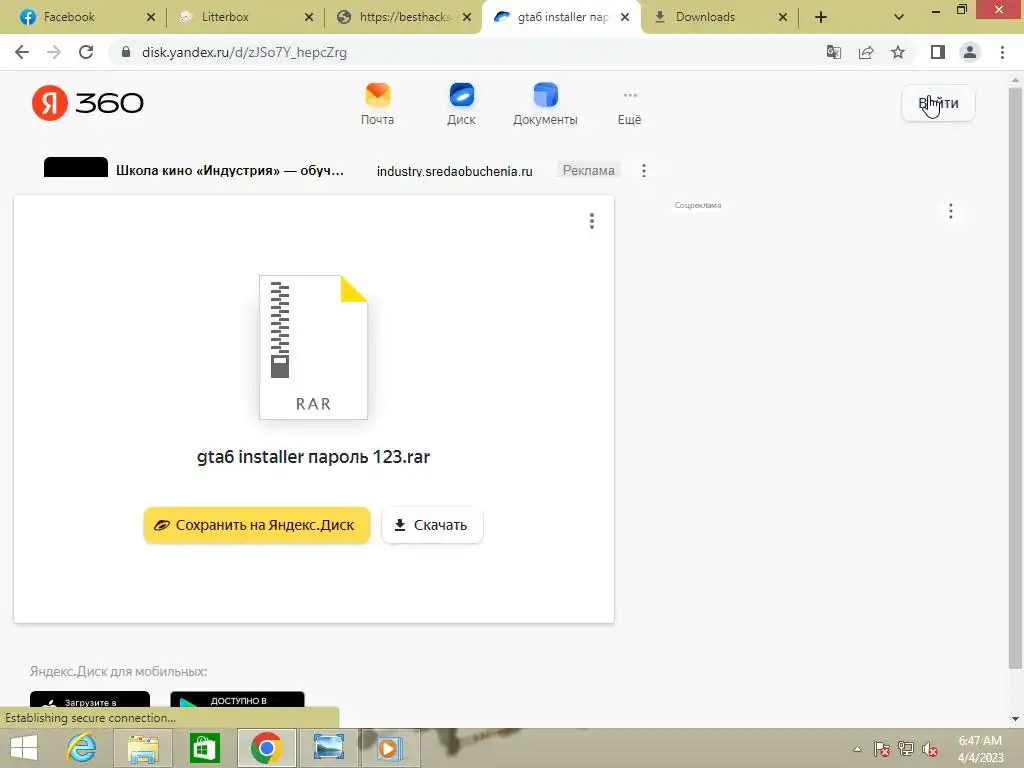Select the gta6 installer пароль 123.rar filename

coord(313,456)
